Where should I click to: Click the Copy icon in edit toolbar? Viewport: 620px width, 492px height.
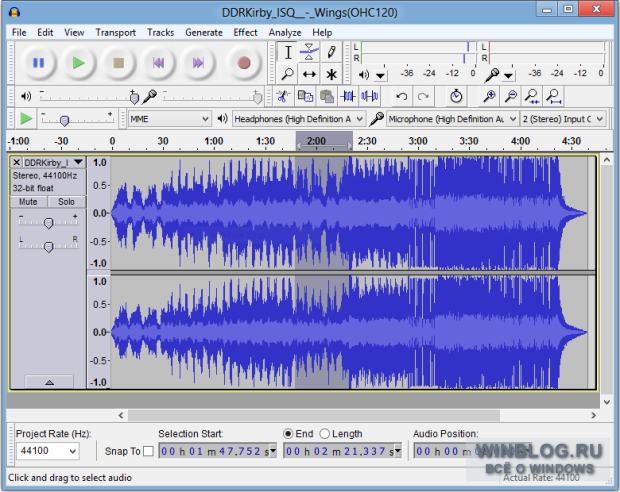point(305,96)
